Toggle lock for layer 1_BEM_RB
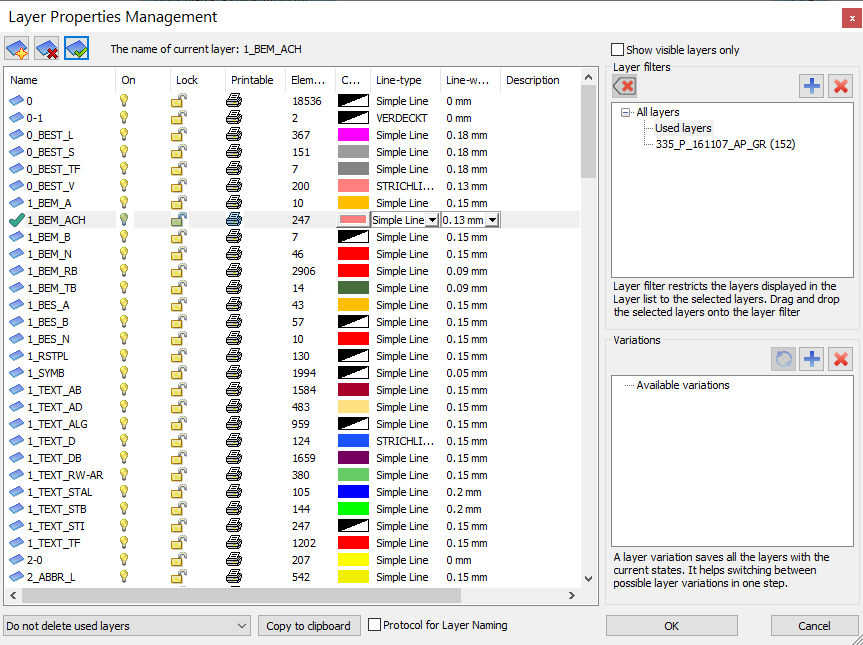This screenshot has height=645, width=863. point(179,271)
